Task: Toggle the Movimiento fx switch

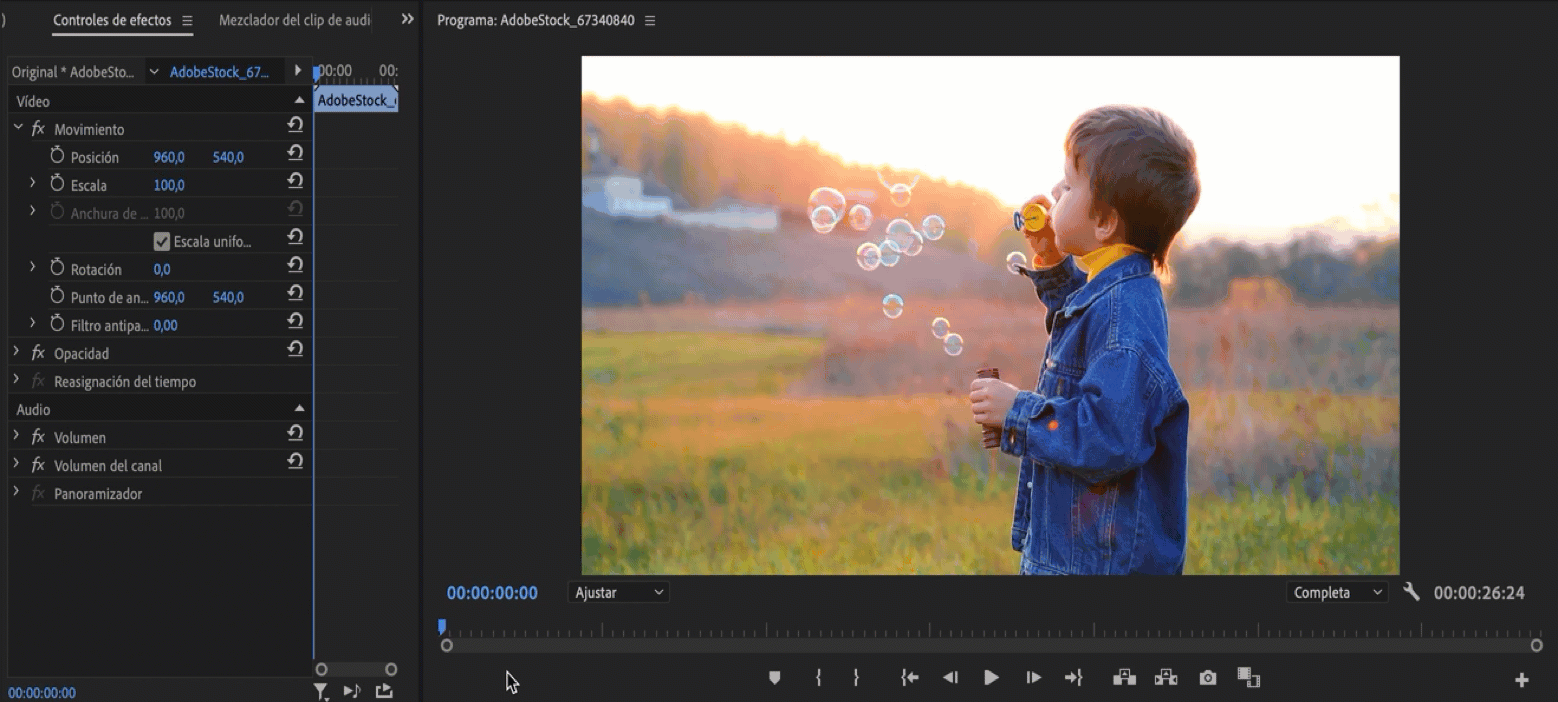Action: click(38, 129)
